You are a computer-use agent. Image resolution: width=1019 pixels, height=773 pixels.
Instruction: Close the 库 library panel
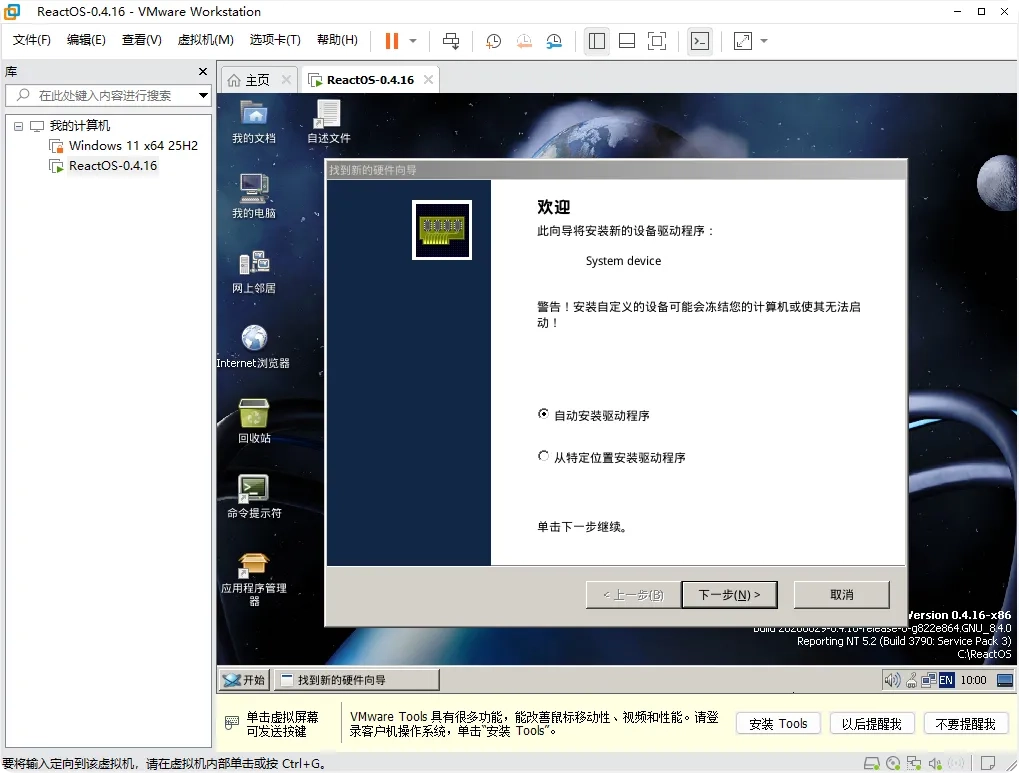pyautogui.click(x=203, y=72)
